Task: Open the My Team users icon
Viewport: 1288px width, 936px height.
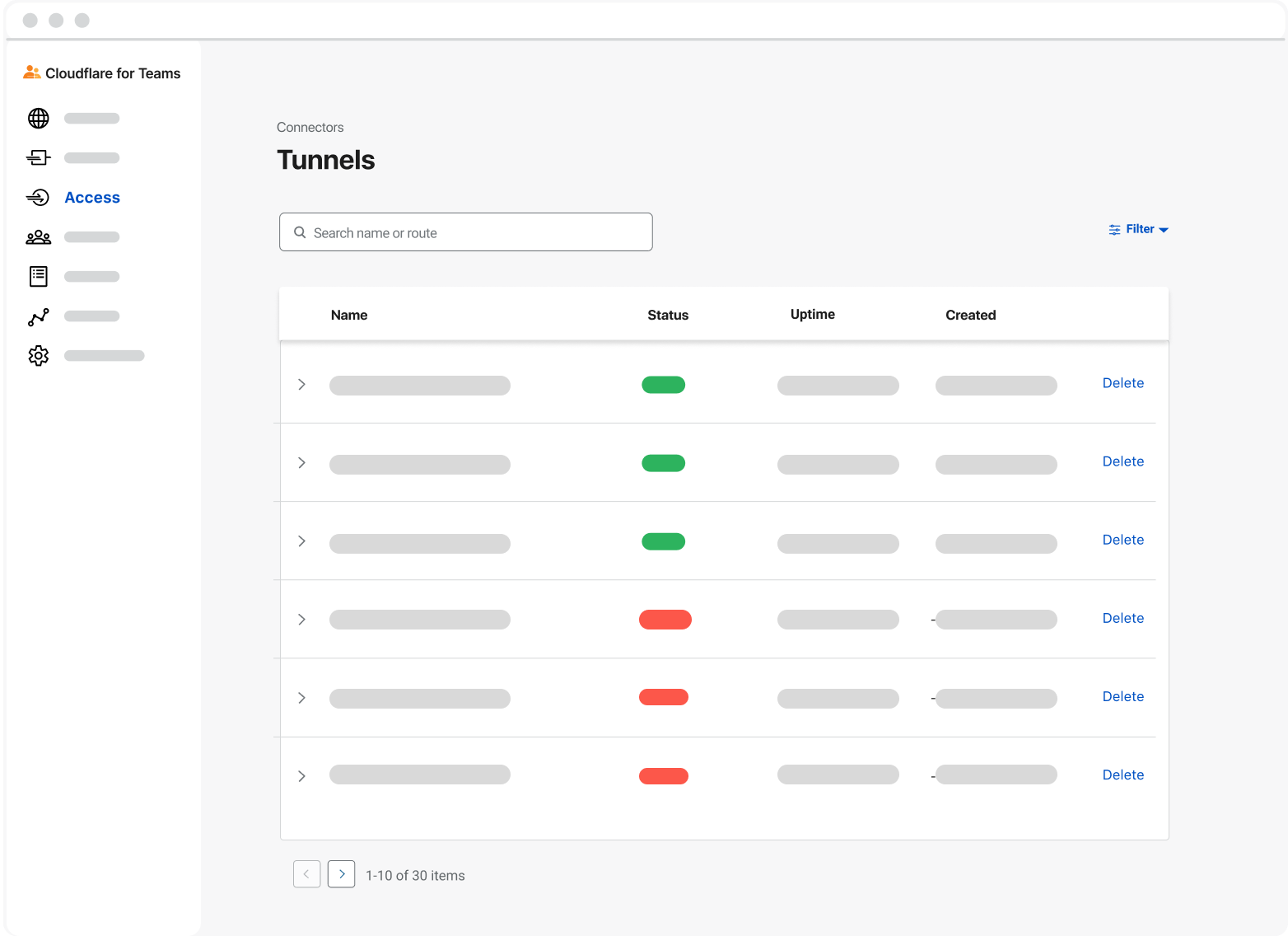Action: point(38,236)
